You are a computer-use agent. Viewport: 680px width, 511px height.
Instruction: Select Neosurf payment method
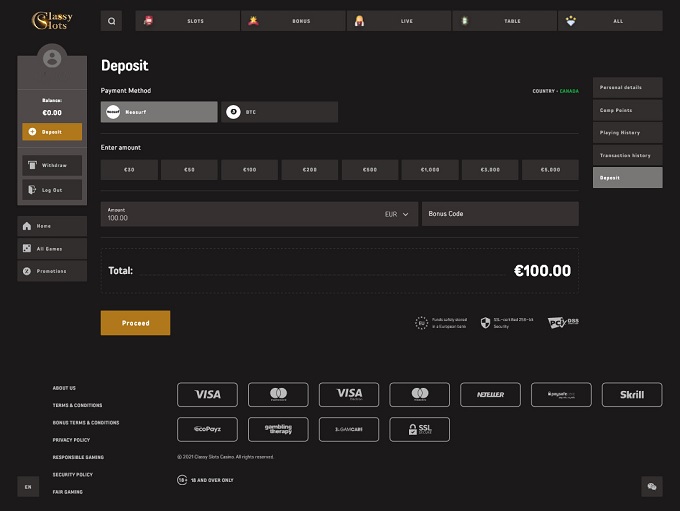coord(159,112)
